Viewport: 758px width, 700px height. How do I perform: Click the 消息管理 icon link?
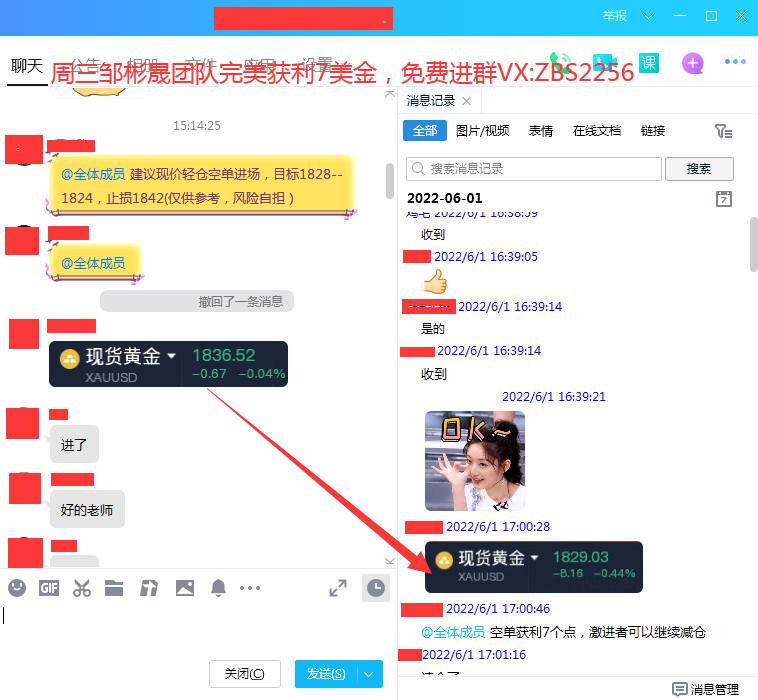coord(706,689)
